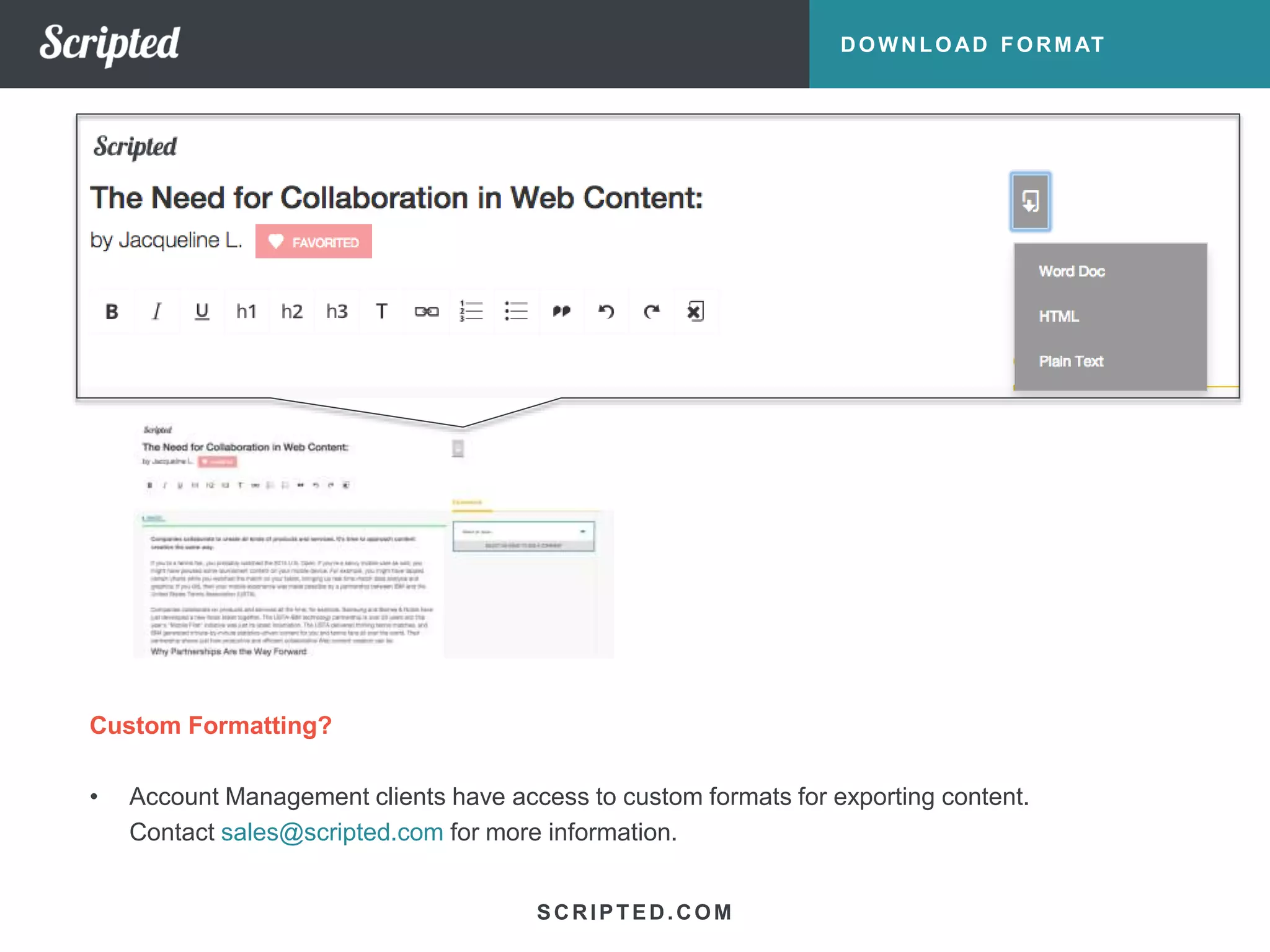Toggle bold formatting in editor toolbar

coord(112,311)
